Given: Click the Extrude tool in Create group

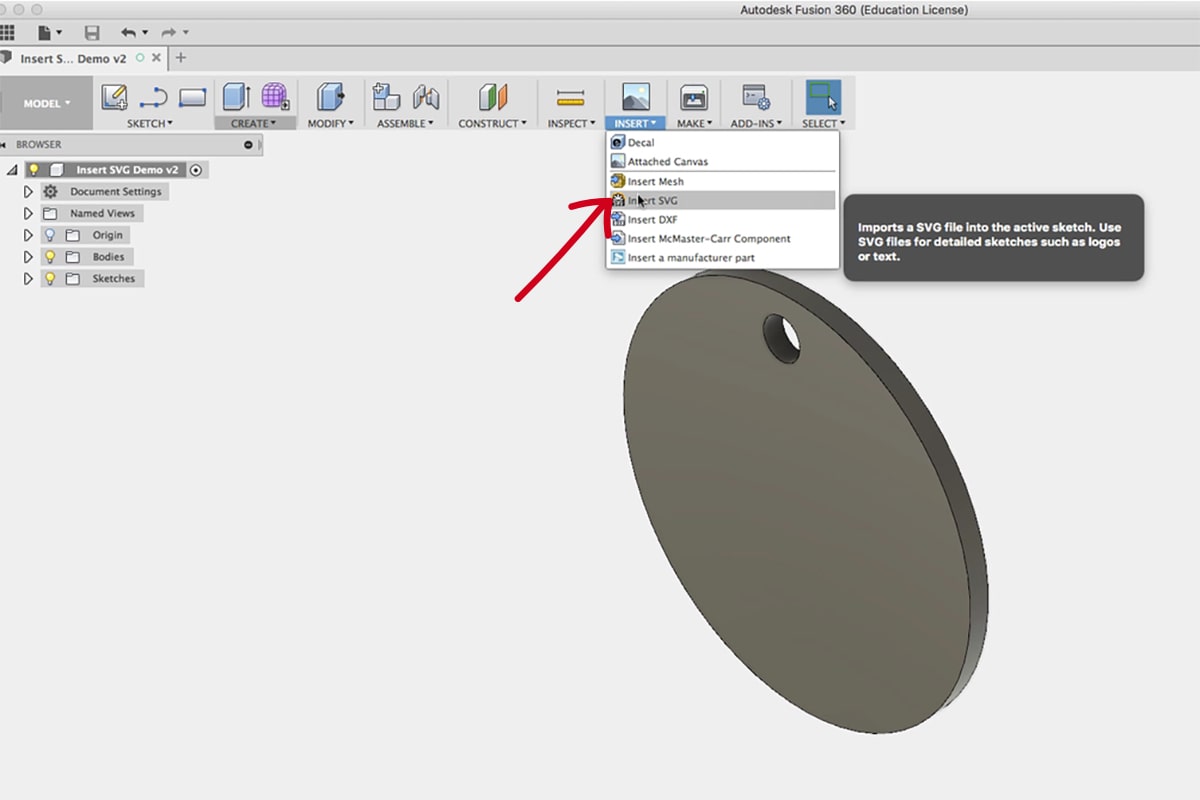Looking at the screenshot, I should click(x=236, y=97).
